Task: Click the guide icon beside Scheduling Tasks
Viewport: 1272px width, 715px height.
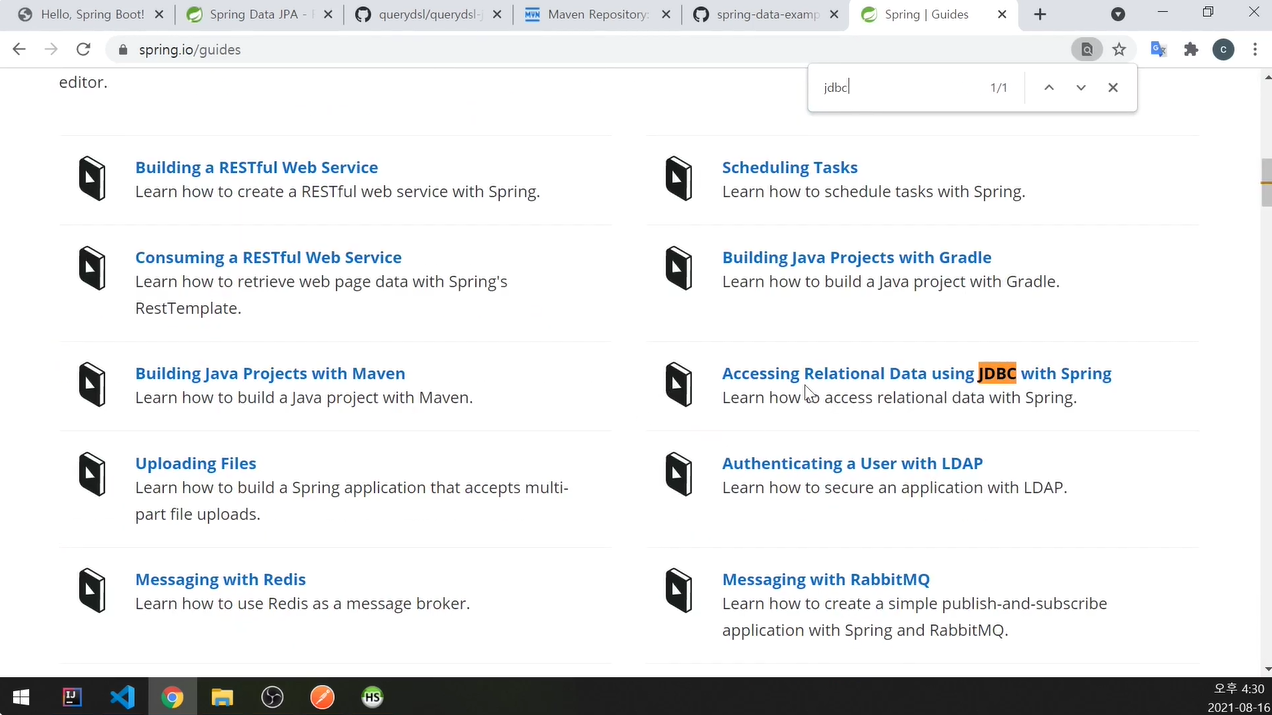Action: pos(679,179)
